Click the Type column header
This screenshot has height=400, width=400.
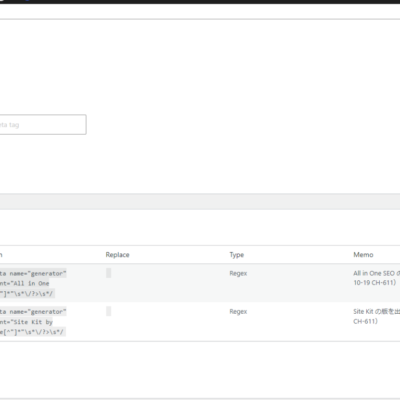click(237, 255)
